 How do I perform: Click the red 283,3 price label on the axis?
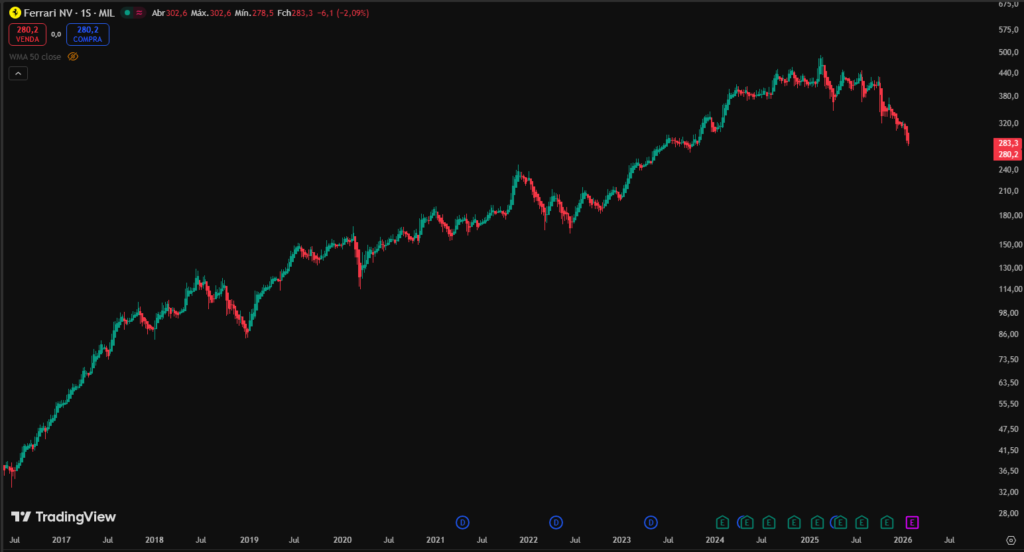coord(1007,144)
